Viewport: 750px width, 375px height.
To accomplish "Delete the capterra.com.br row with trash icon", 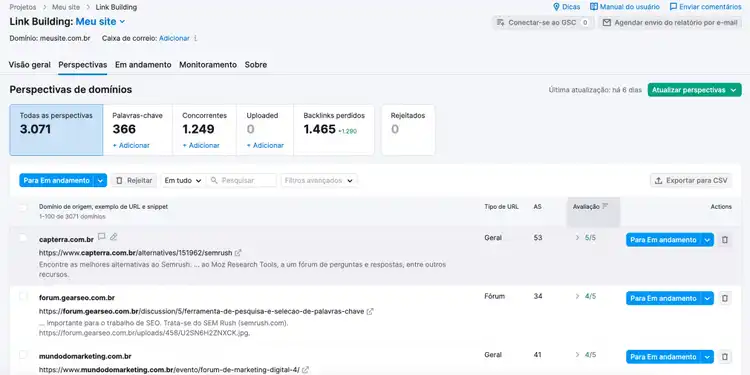I will point(725,240).
